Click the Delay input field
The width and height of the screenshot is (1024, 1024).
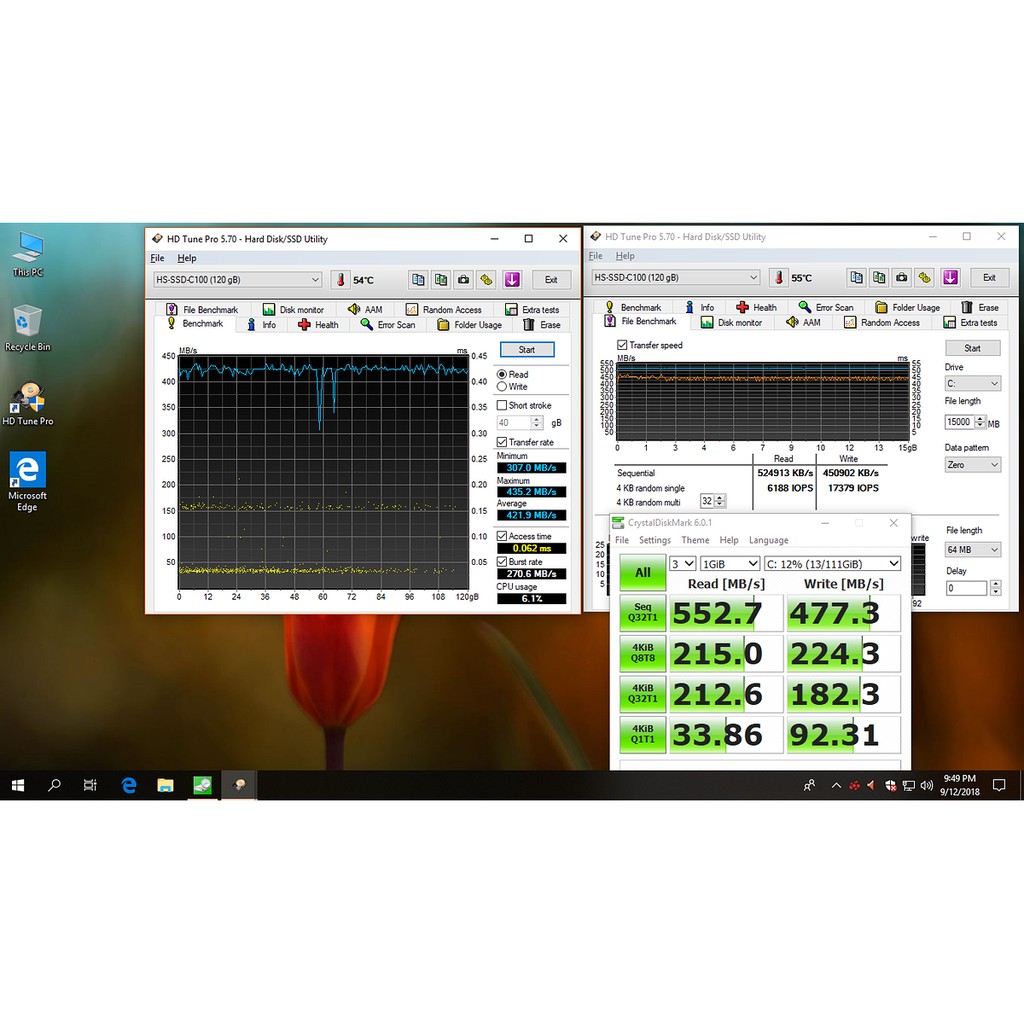coord(966,588)
